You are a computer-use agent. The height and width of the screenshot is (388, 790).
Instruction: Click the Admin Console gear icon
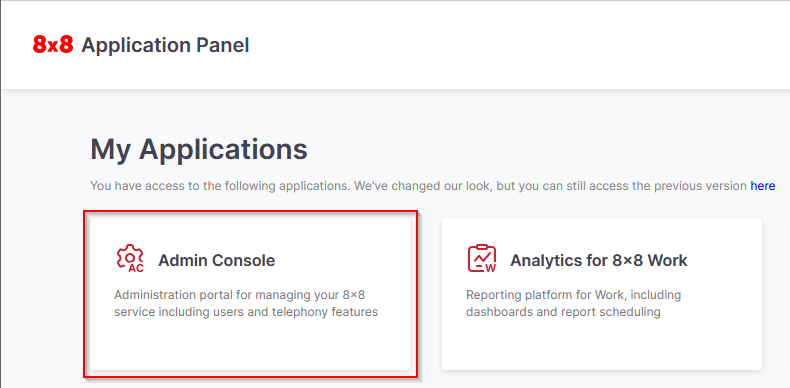coord(129,258)
